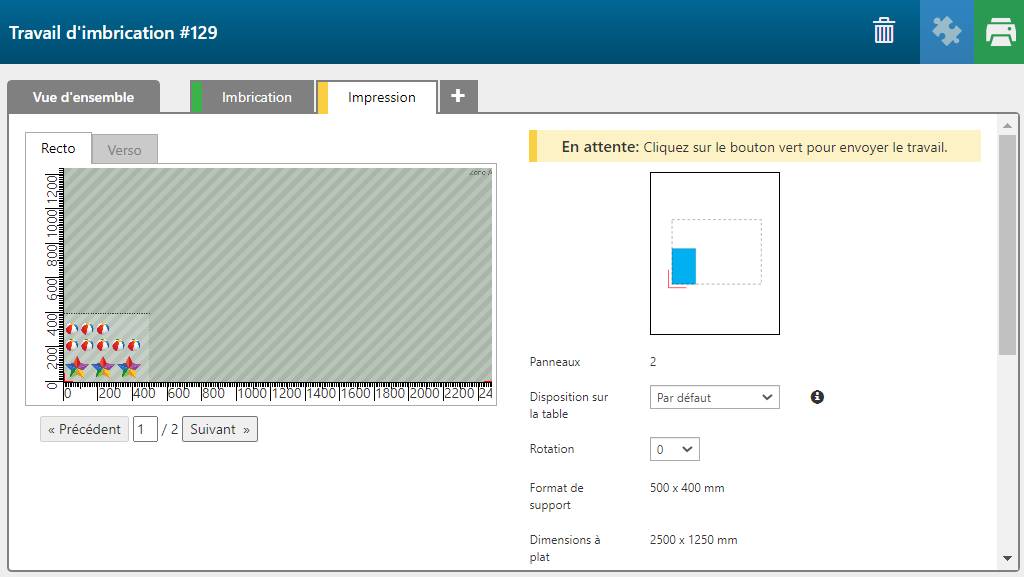The image size is (1024, 577).
Task: Click the page number input field
Action: click(145, 430)
